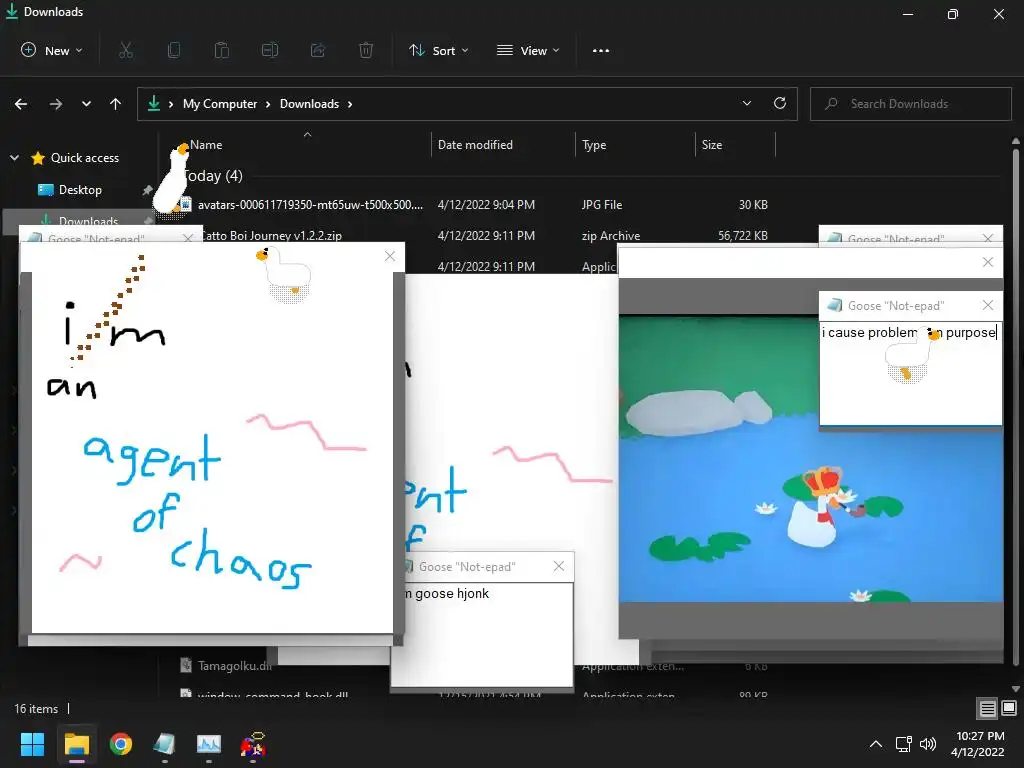Open the View dropdown menu
Image resolution: width=1024 pixels, height=768 pixels.
(x=528, y=50)
